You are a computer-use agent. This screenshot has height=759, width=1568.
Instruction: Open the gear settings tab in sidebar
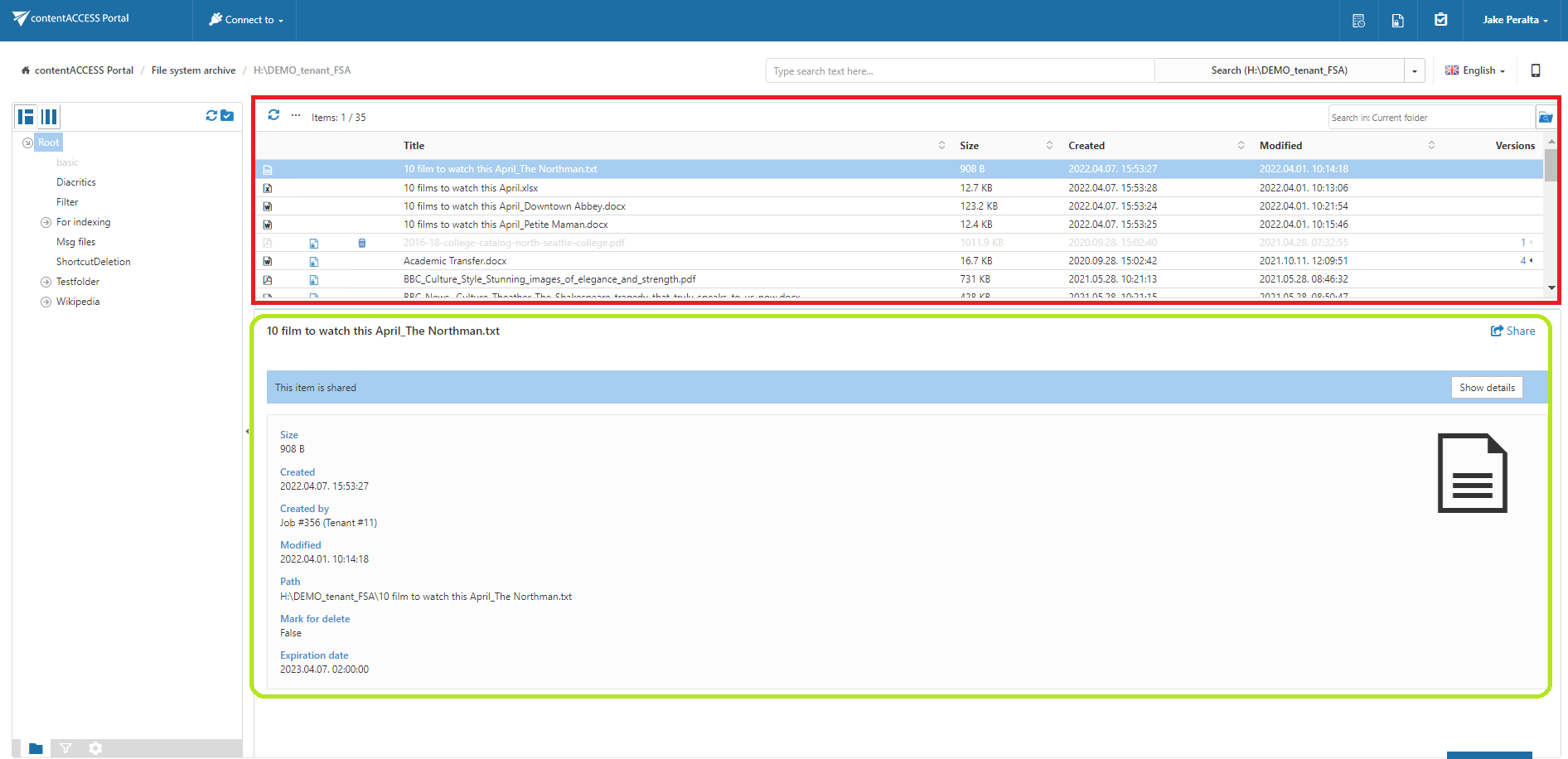click(96, 748)
